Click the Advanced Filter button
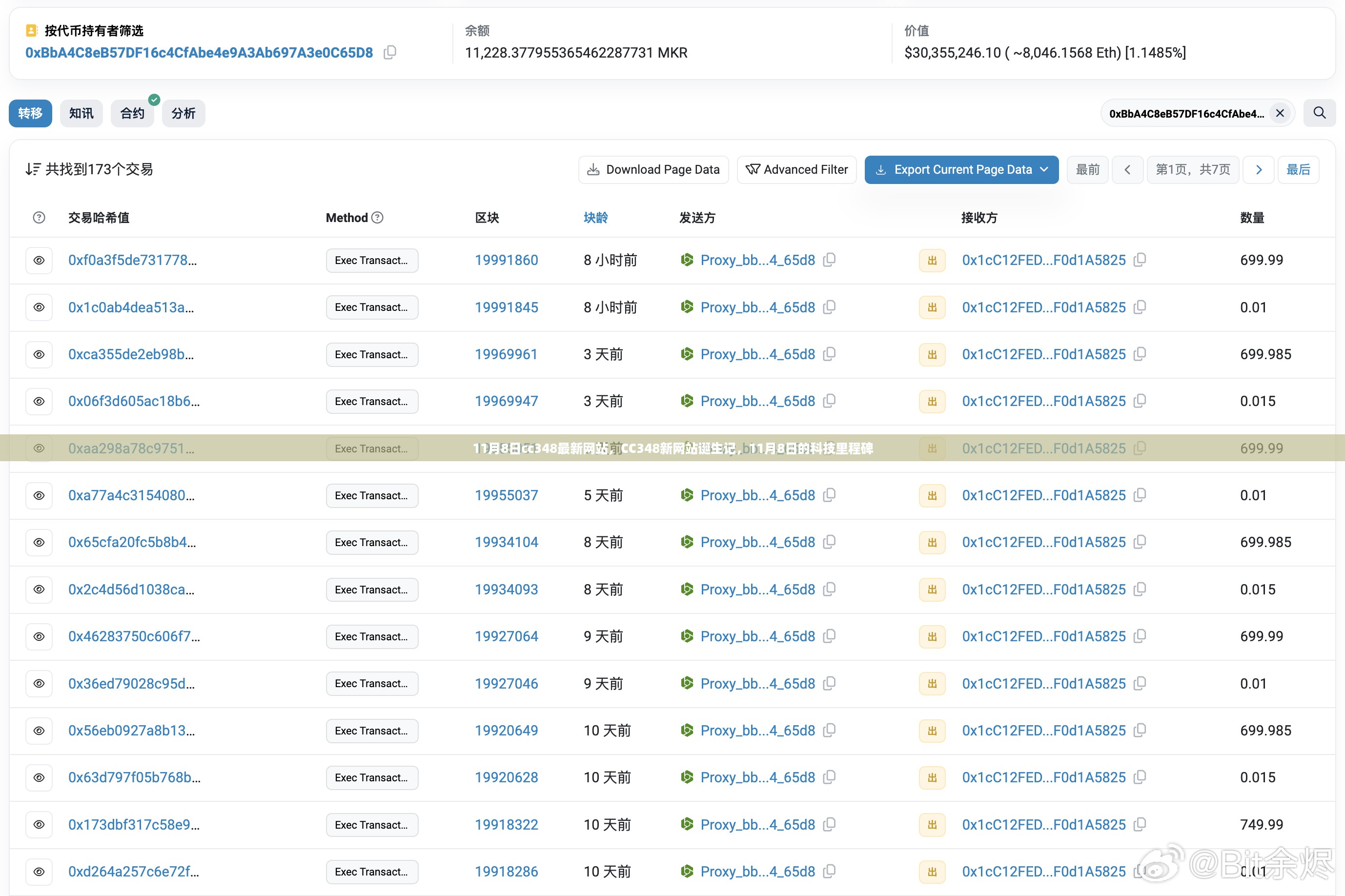This screenshot has width=1345, height=896. [796, 170]
